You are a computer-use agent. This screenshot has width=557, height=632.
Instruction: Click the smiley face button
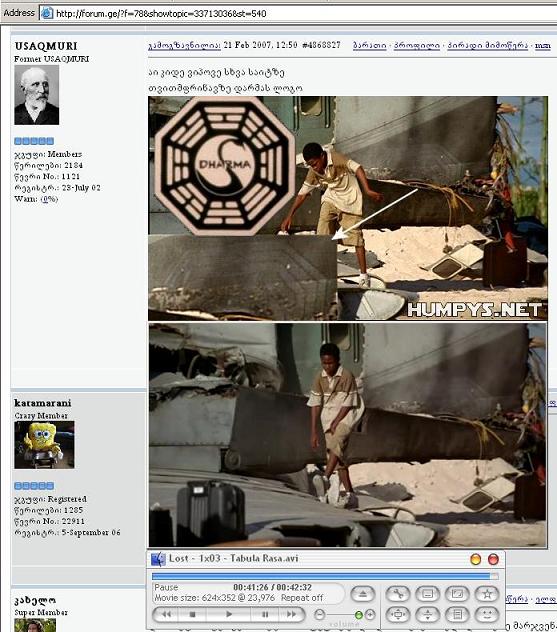[487, 615]
